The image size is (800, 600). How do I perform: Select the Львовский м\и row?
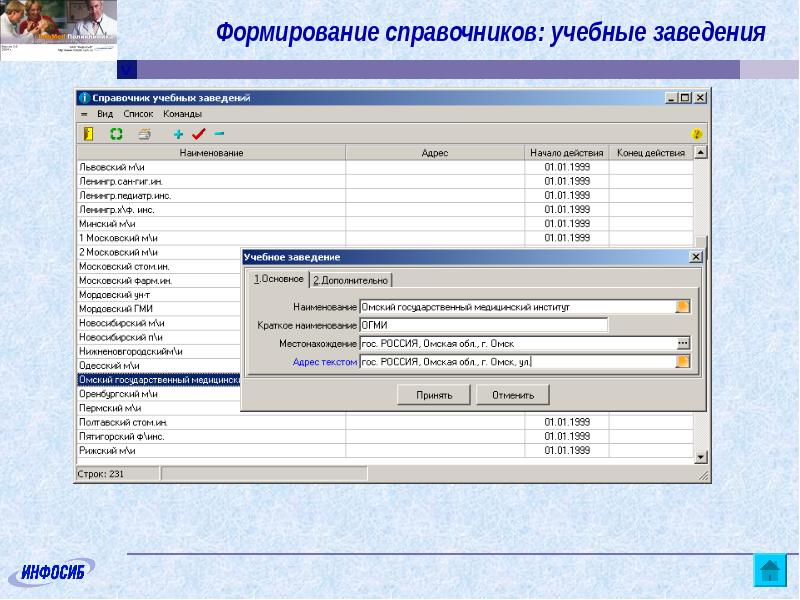(x=210, y=167)
